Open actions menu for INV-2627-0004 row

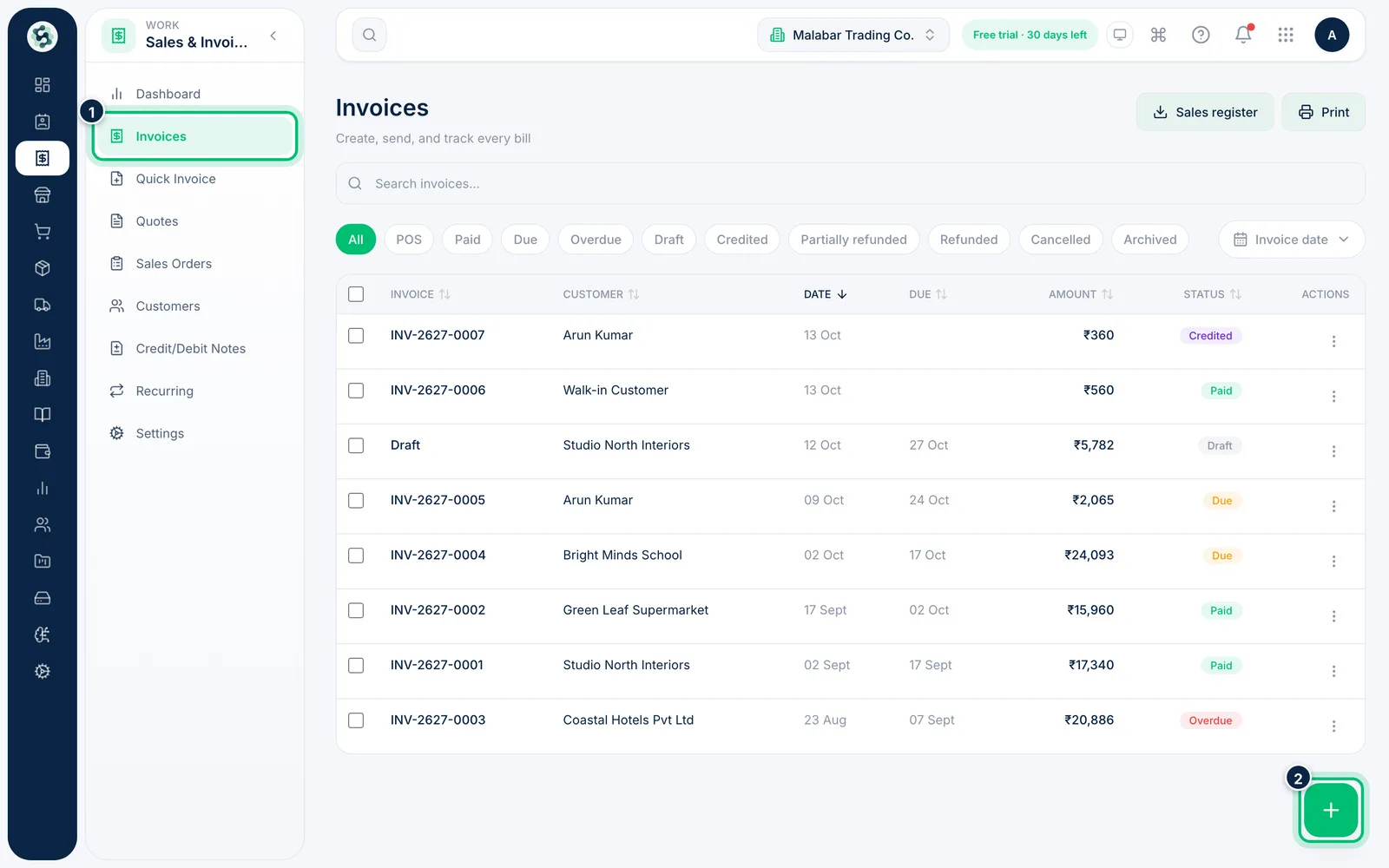1333,562
